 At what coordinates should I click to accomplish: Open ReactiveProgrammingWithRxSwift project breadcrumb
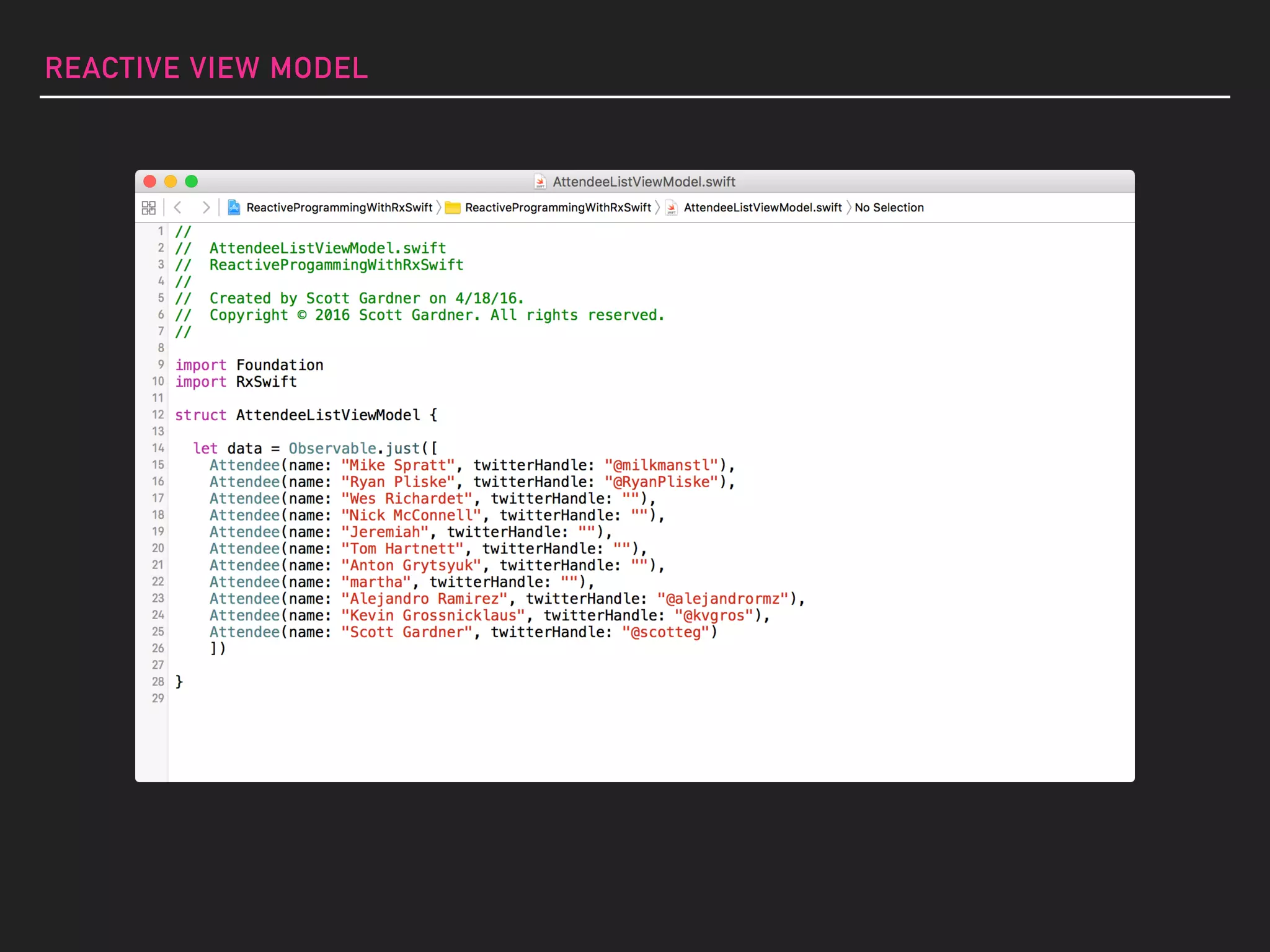(339, 208)
